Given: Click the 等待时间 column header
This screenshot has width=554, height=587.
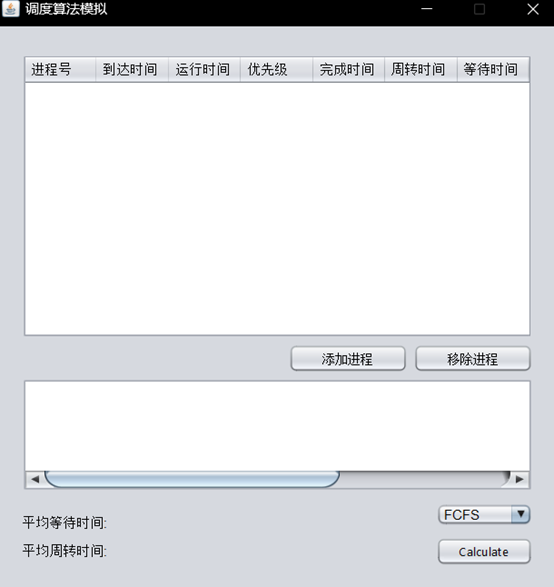Looking at the screenshot, I should 493,70.
